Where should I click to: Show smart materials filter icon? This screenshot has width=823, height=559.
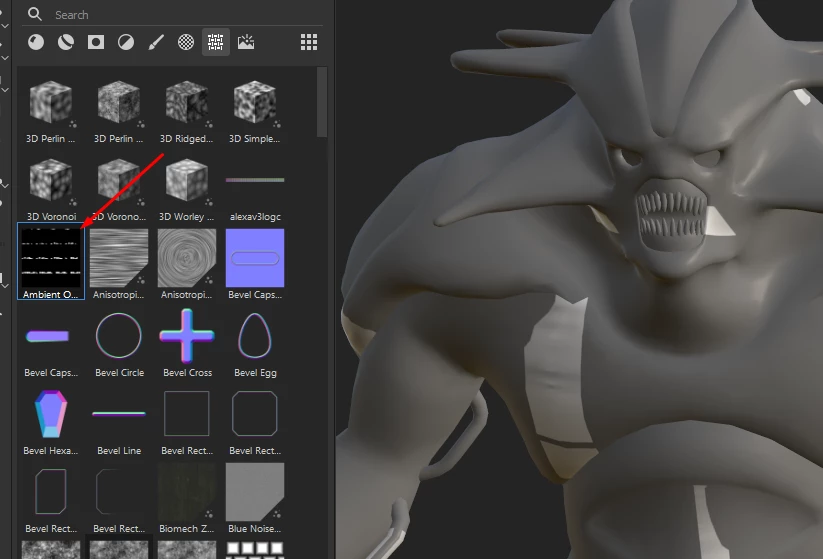66,42
